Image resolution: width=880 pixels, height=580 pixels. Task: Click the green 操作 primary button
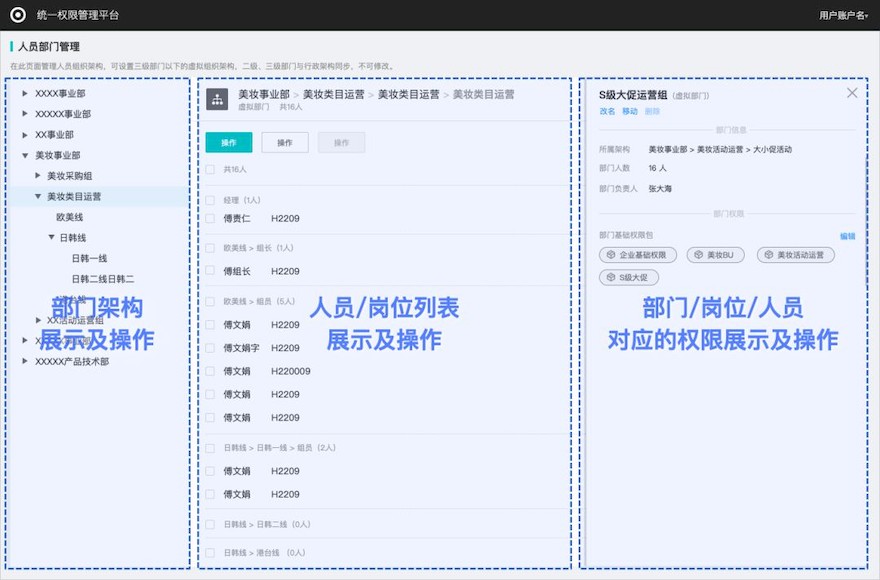click(229, 143)
